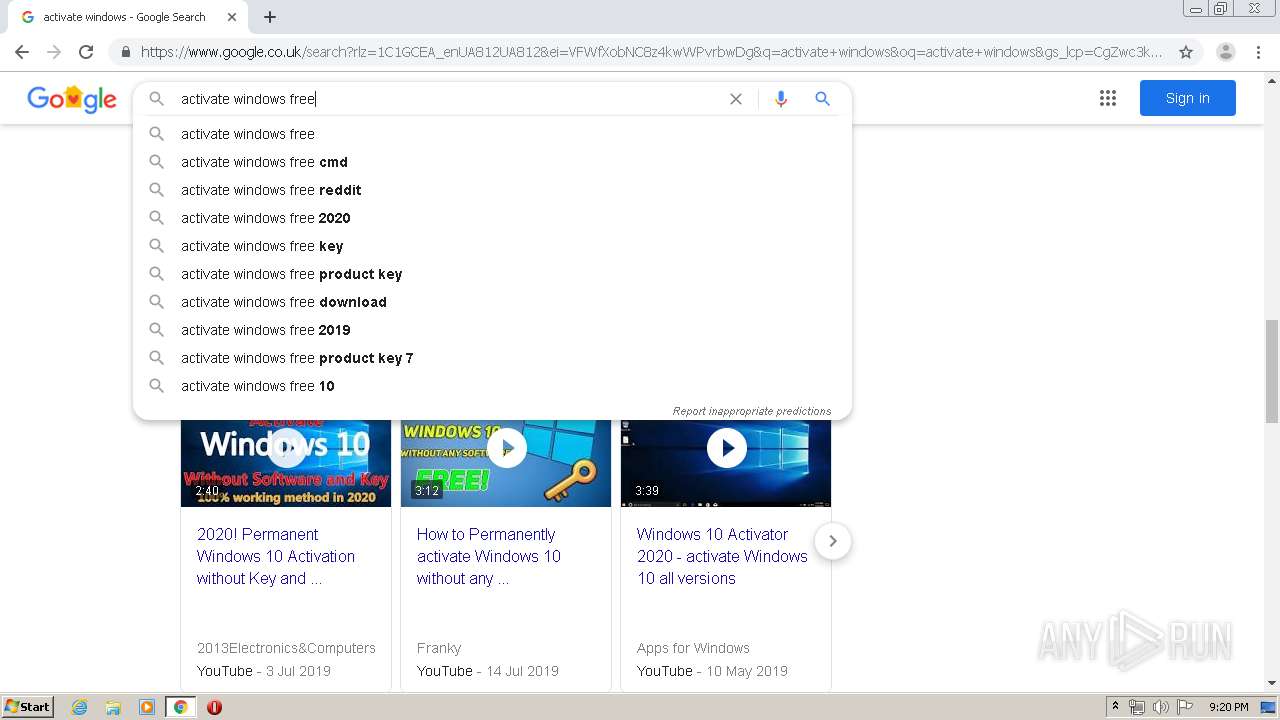Choose suggestion 'activate windows free key'

(x=492, y=246)
